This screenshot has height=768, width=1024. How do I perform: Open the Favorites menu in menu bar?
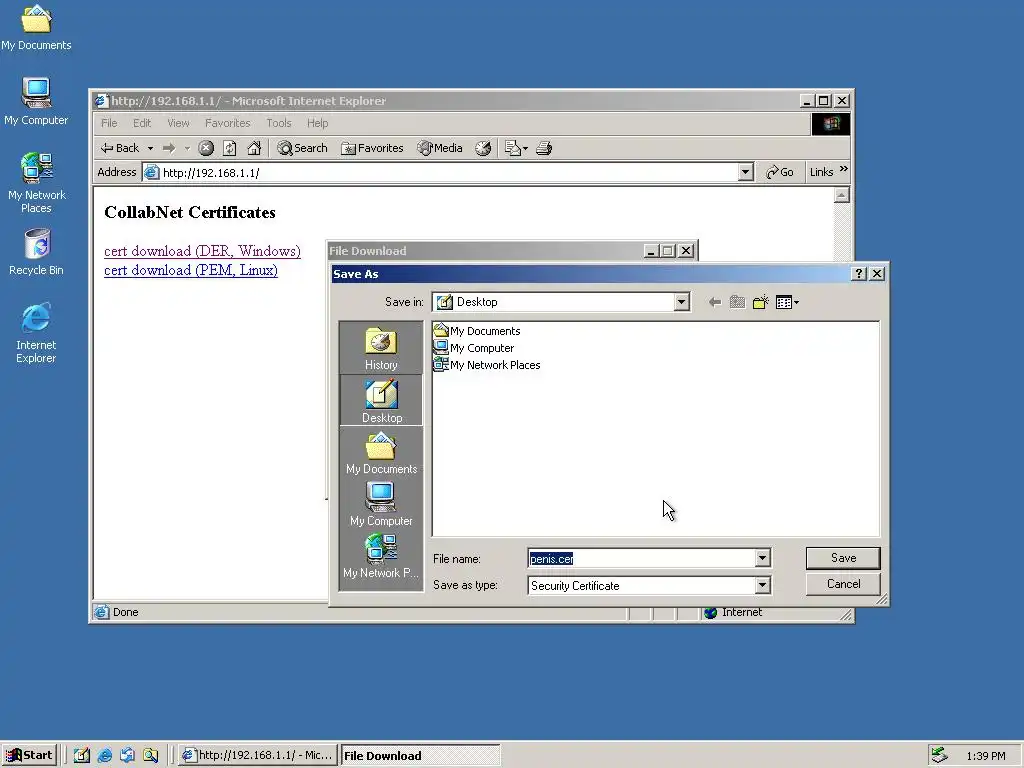point(227,123)
